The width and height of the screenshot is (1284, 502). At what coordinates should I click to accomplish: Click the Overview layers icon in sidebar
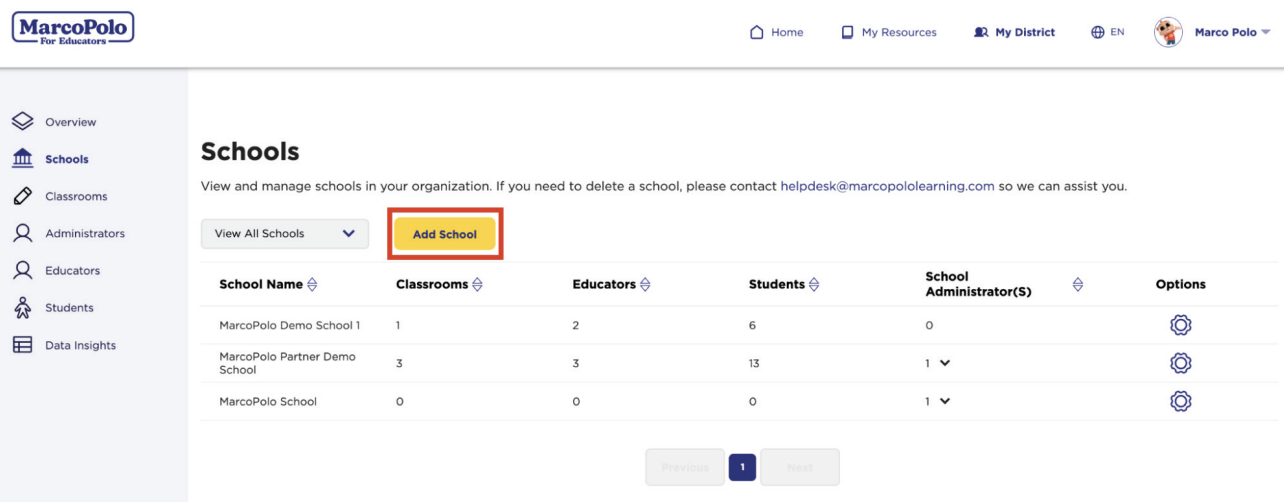click(x=22, y=121)
